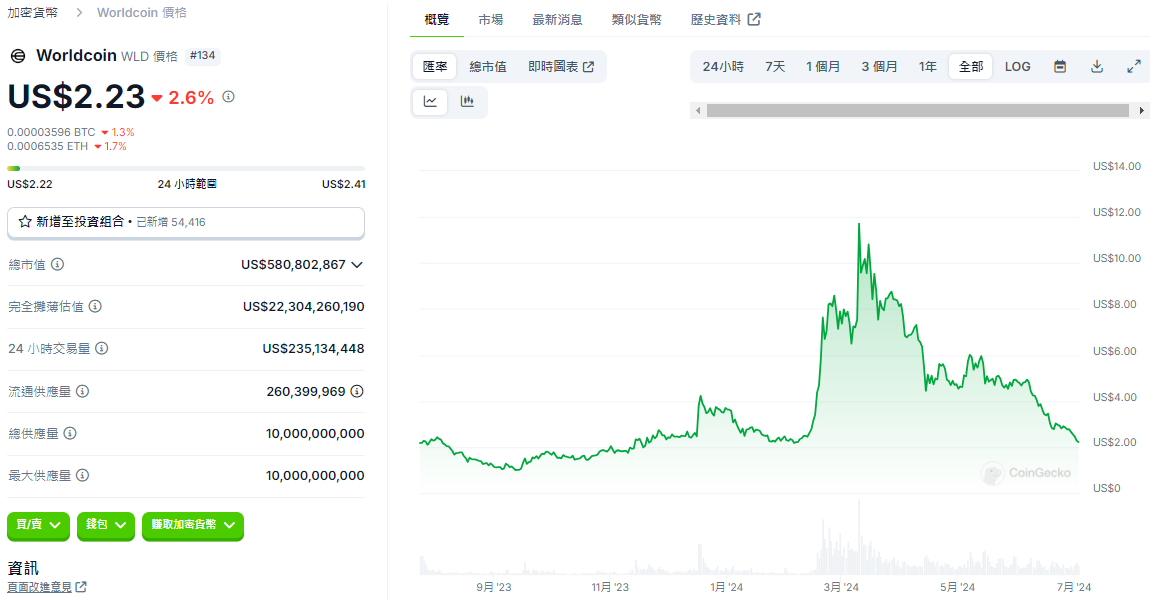Enable the 匯率 chart view
Viewport: 1165px width, 600px height.
(x=434, y=66)
